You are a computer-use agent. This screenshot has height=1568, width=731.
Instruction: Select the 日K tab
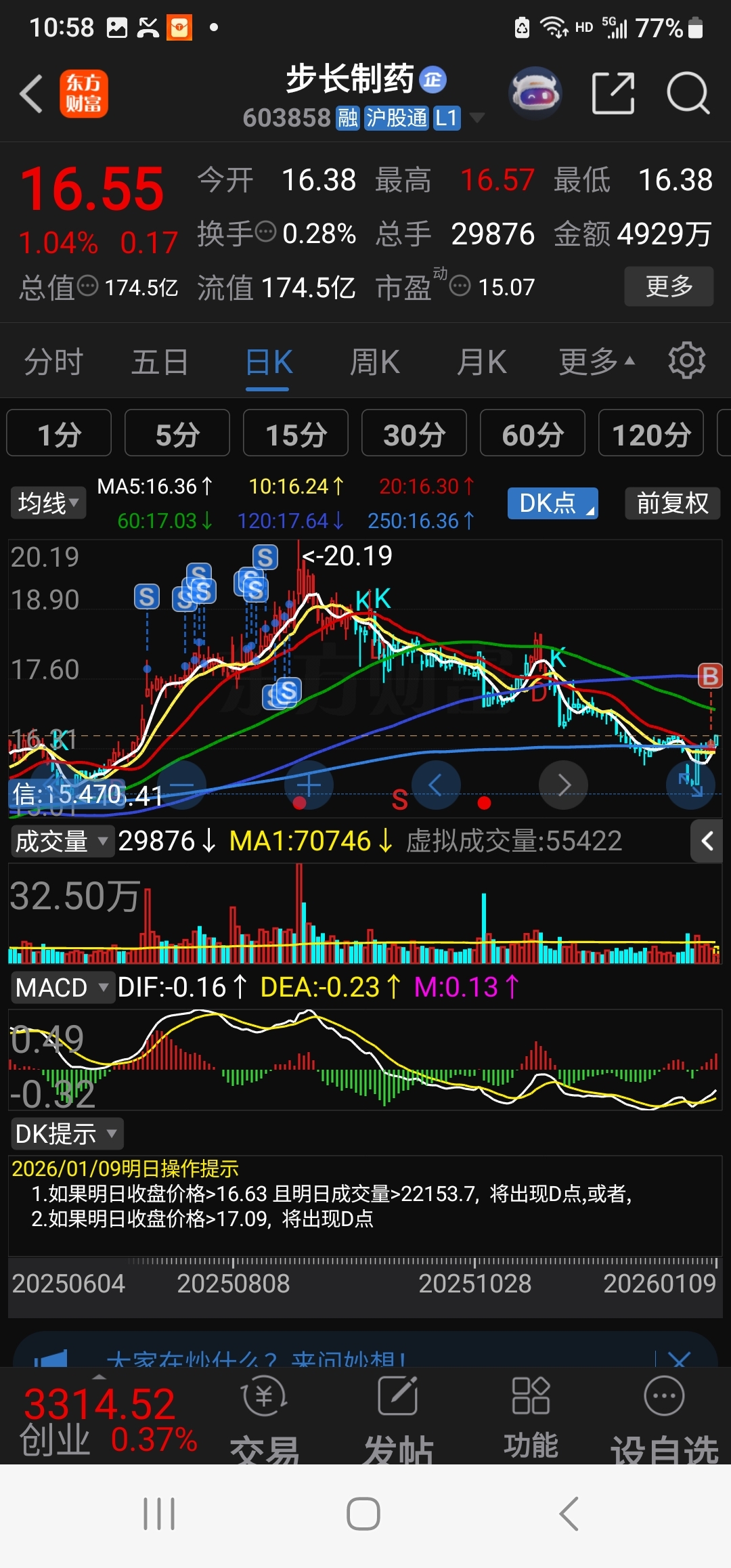[268, 362]
